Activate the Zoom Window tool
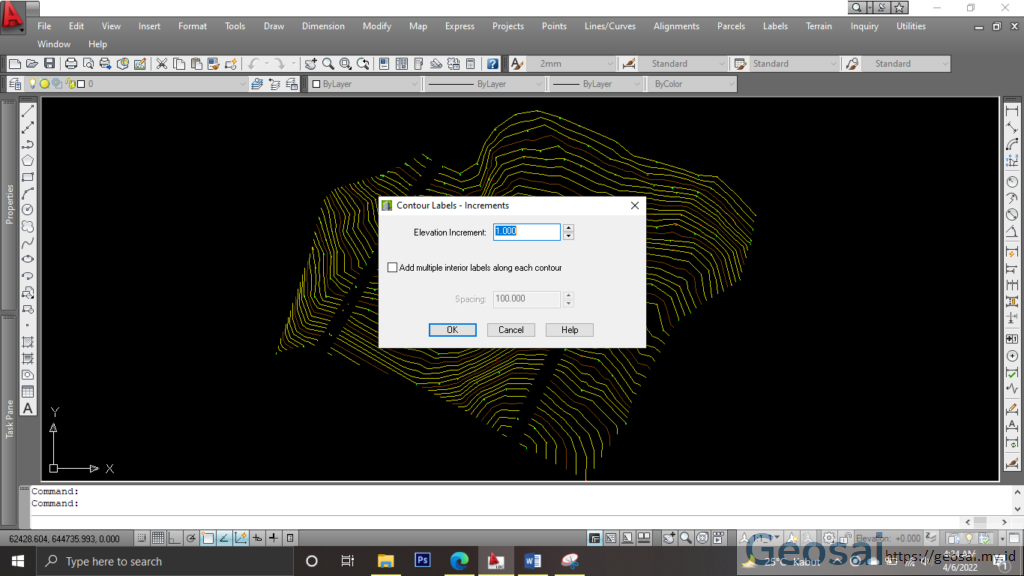1024x576 pixels. coord(346,63)
